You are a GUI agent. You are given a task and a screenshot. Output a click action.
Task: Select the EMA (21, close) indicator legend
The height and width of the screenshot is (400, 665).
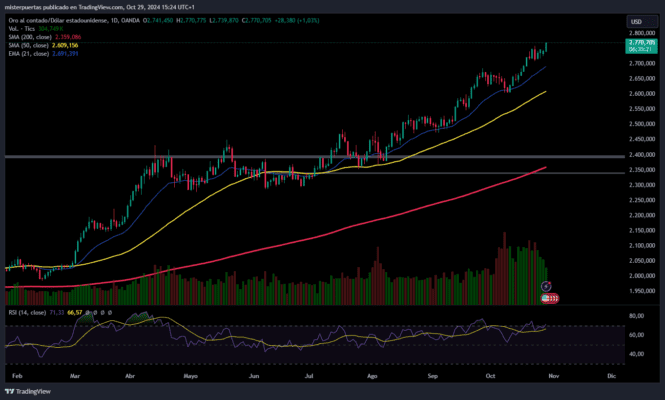(28, 53)
